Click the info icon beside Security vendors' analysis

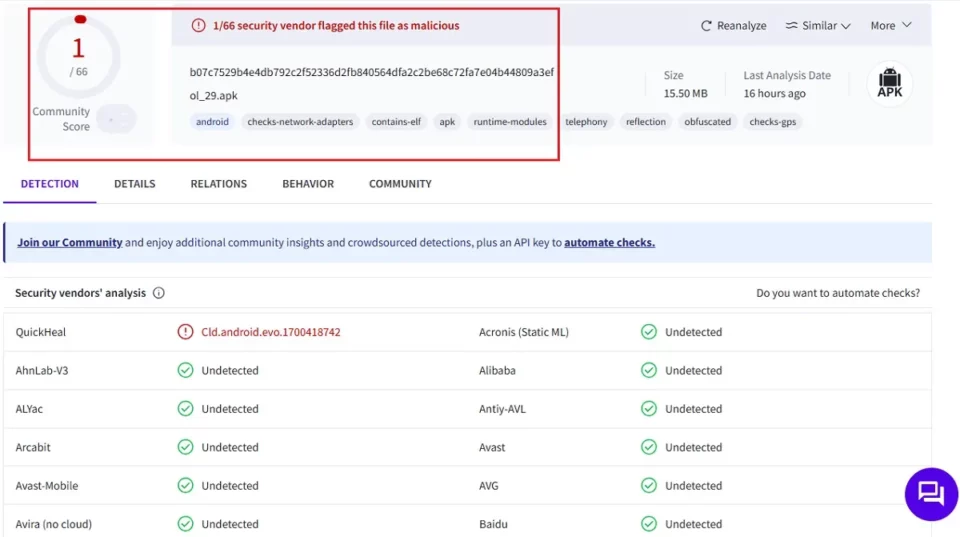click(159, 293)
